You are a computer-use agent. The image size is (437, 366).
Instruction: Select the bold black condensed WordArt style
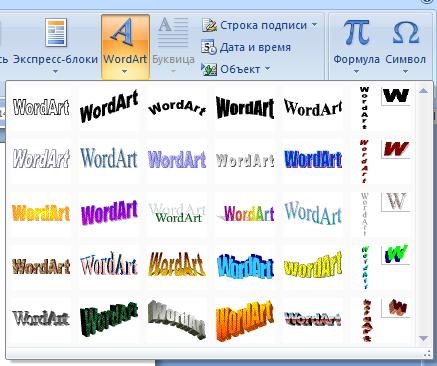point(245,108)
